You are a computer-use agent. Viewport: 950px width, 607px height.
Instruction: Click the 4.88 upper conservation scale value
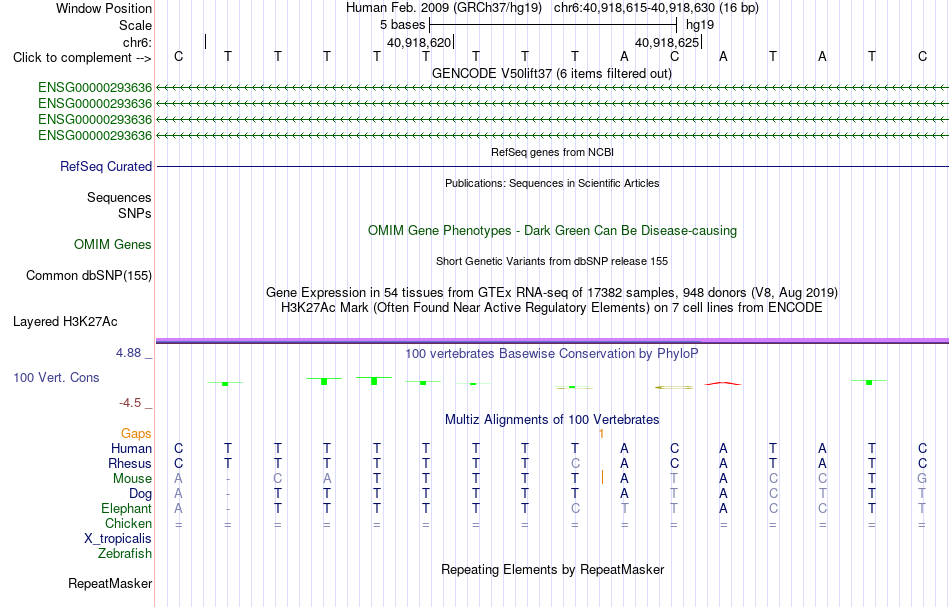[x=128, y=353]
